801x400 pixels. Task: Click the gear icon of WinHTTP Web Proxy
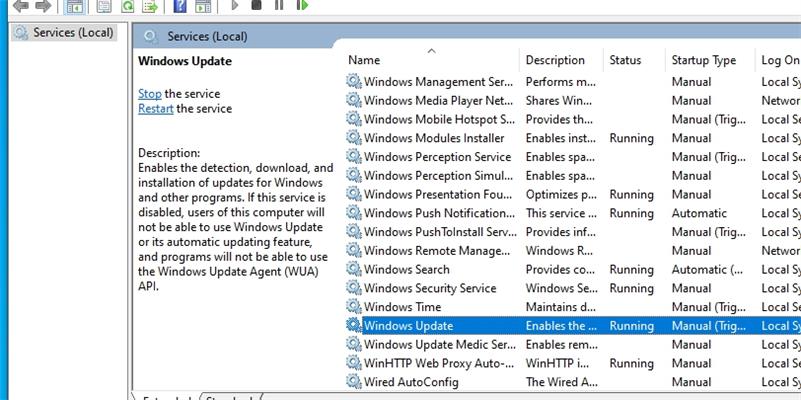tap(354, 363)
